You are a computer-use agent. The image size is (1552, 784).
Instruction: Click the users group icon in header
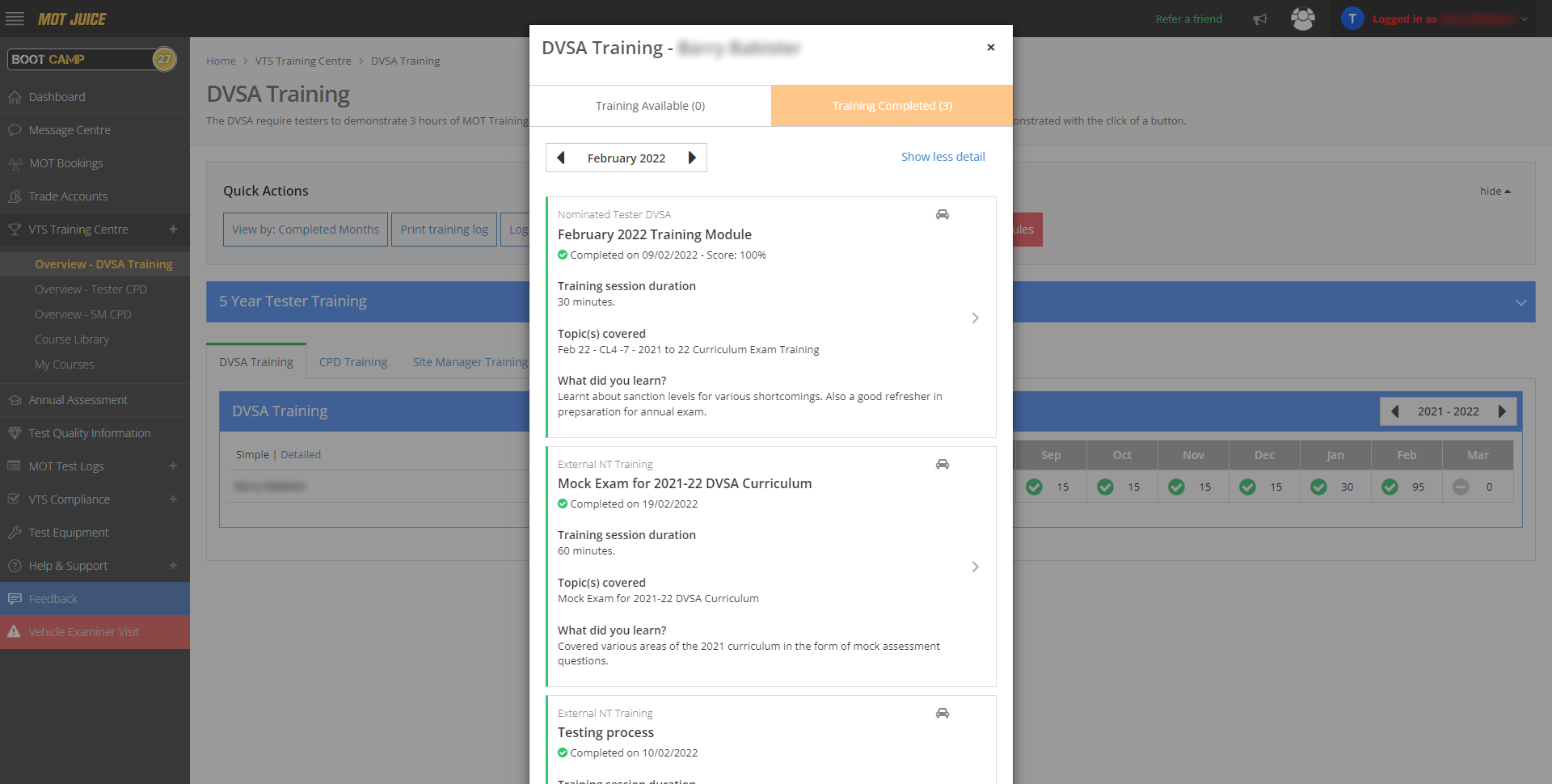[x=1302, y=19]
